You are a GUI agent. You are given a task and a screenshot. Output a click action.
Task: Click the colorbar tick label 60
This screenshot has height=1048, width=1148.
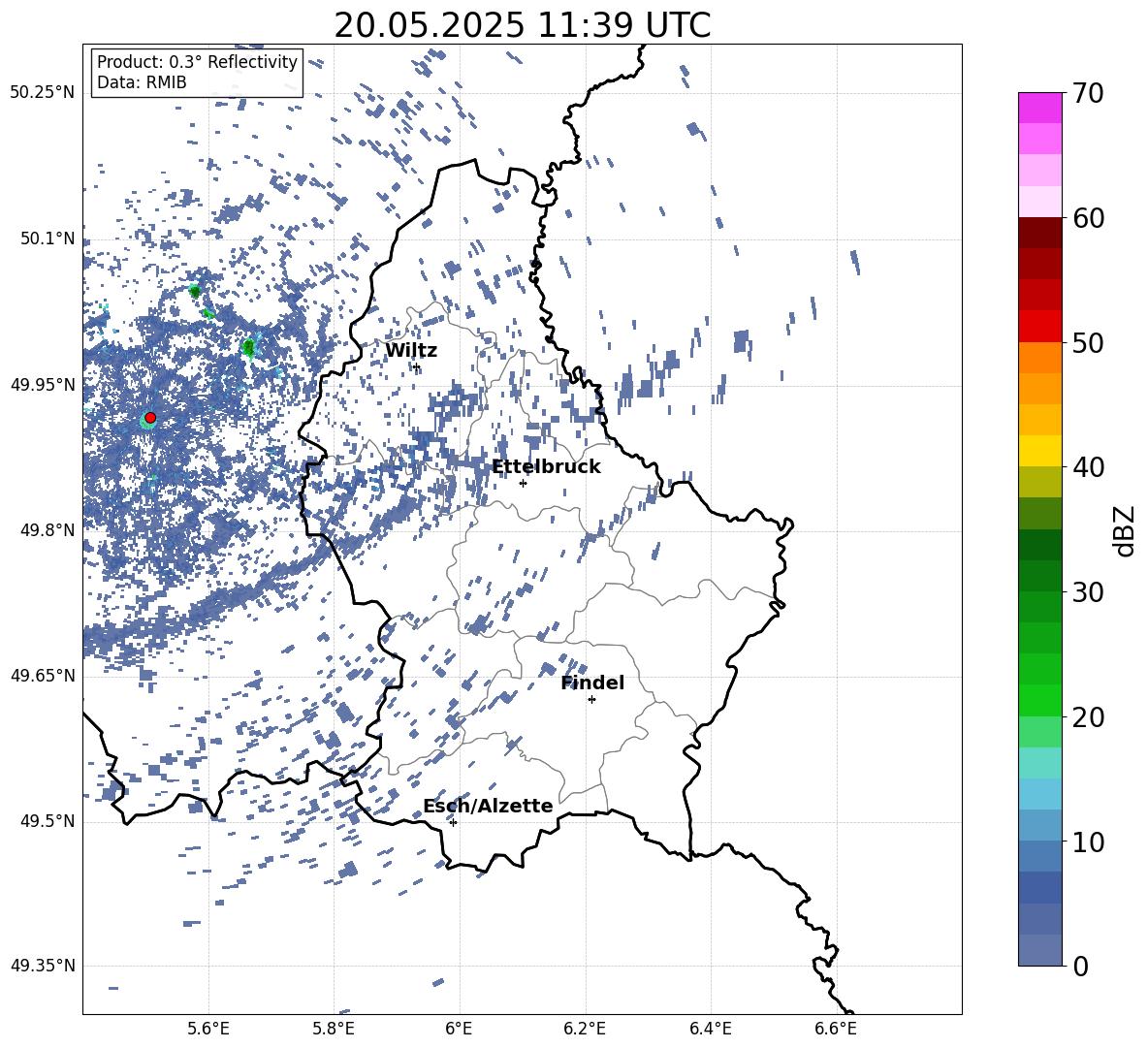(x=1087, y=218)
